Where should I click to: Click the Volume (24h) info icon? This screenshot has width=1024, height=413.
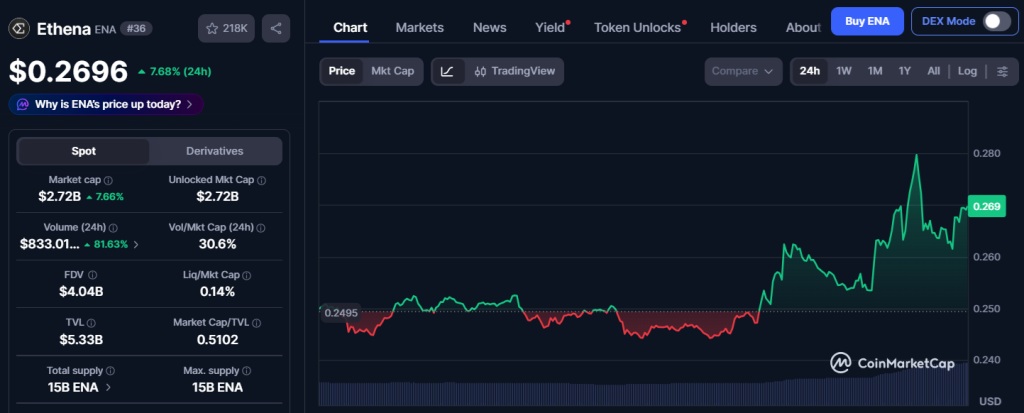point(113,228)
